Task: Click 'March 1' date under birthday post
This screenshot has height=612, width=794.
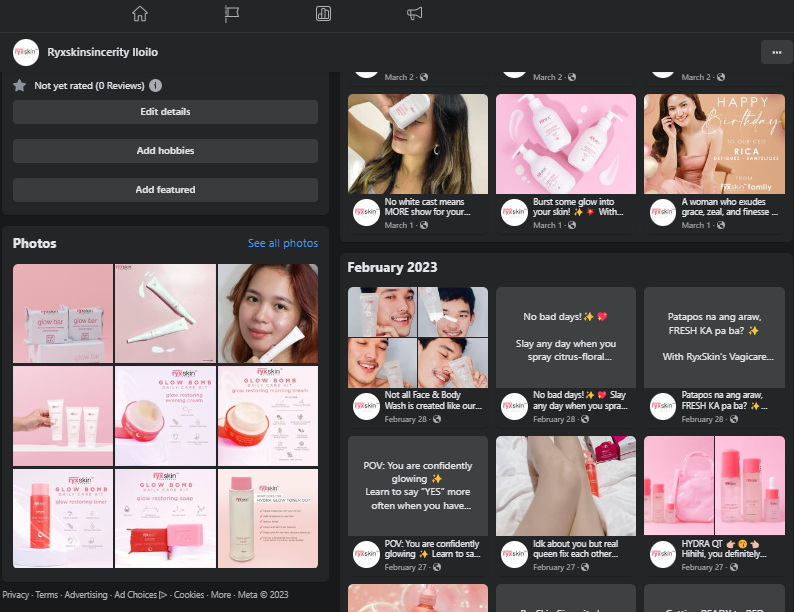Action: pyautogui.click(x=696, y=225)
